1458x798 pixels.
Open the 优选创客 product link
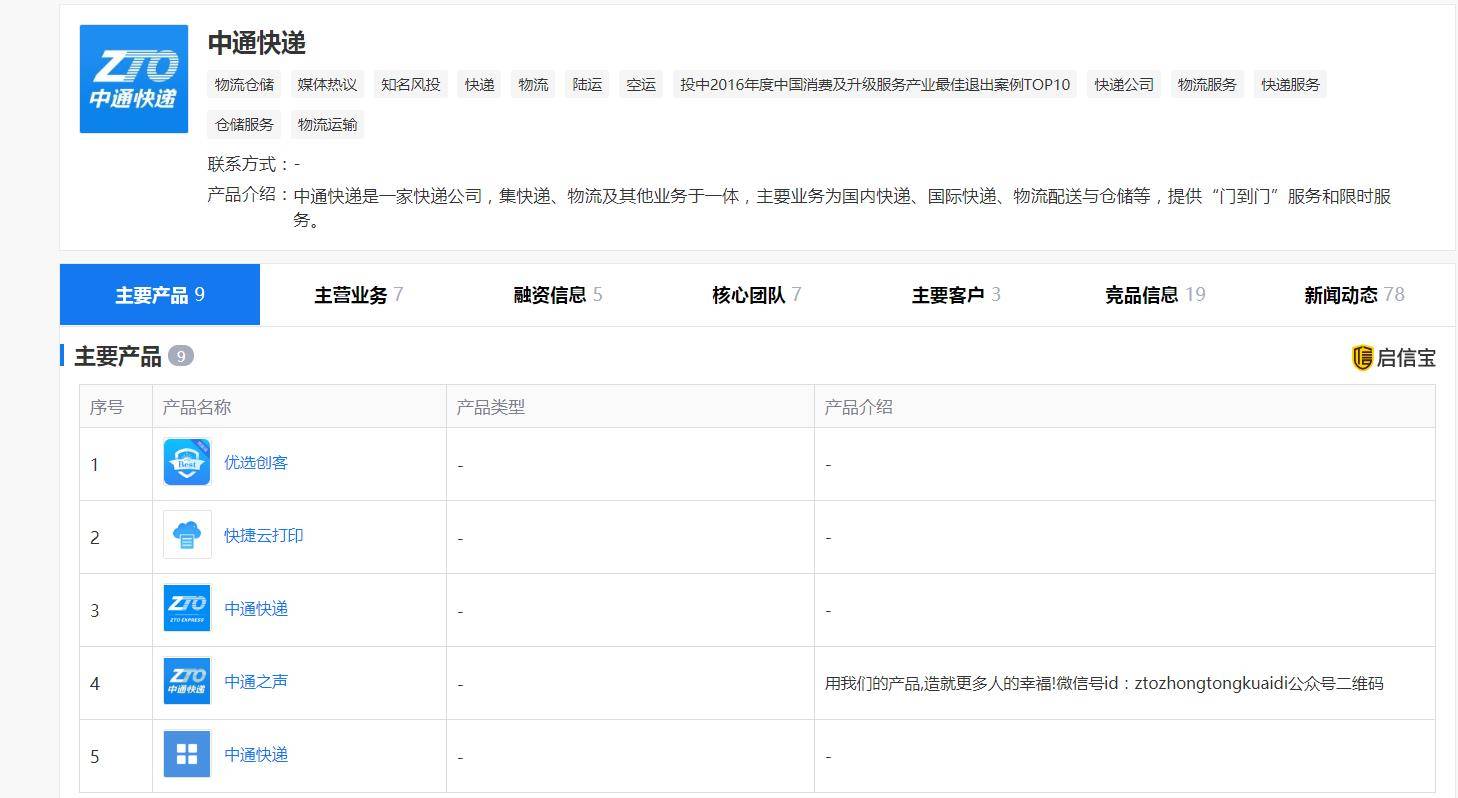(256, 463)
